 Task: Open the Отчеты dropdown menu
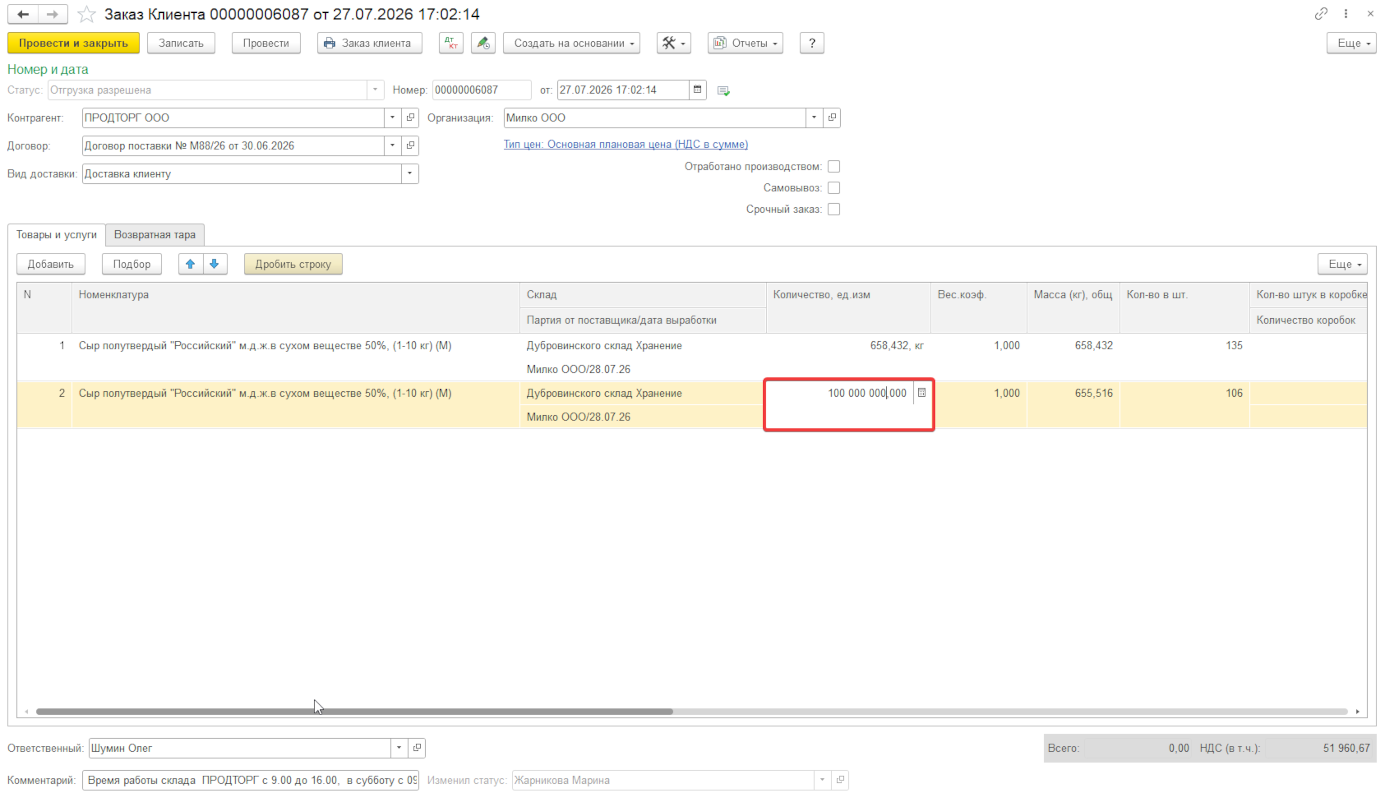(x=745, y=43)
